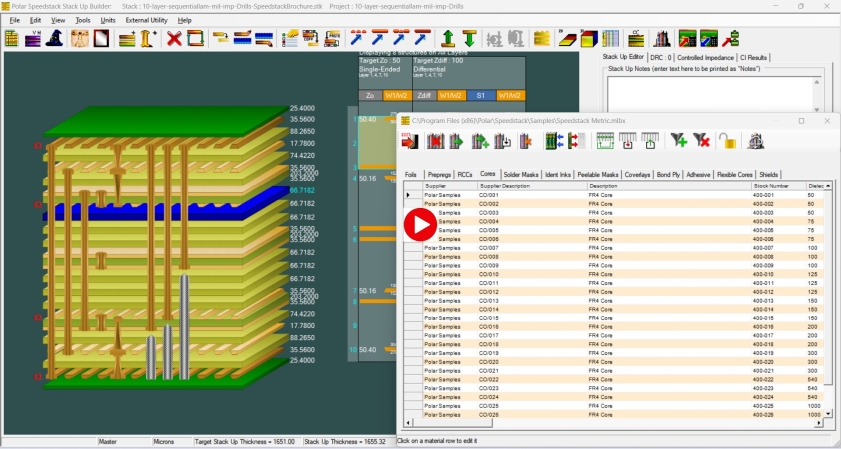Click the green up arrow move icon
841x449 pixels.
(x=448, y=38)
